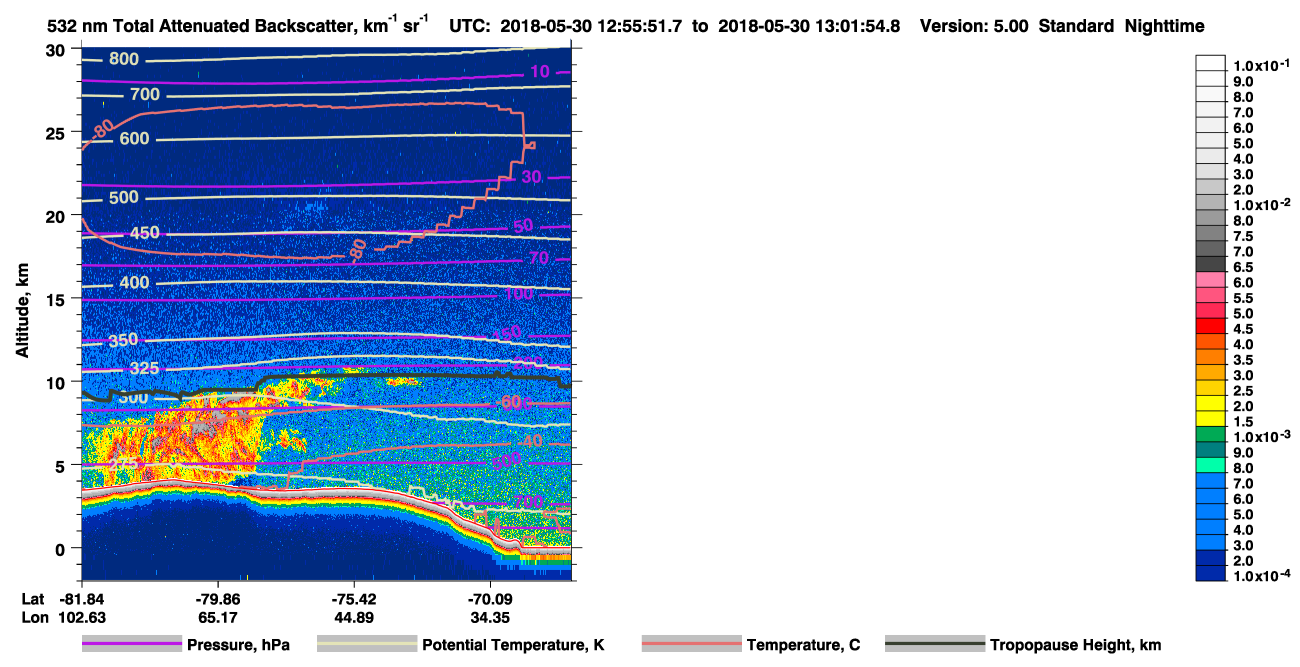Click the yellow line sample beside Potential Temperature
The height and width of the screenshot is (667, 1300).
pos(367,645)
